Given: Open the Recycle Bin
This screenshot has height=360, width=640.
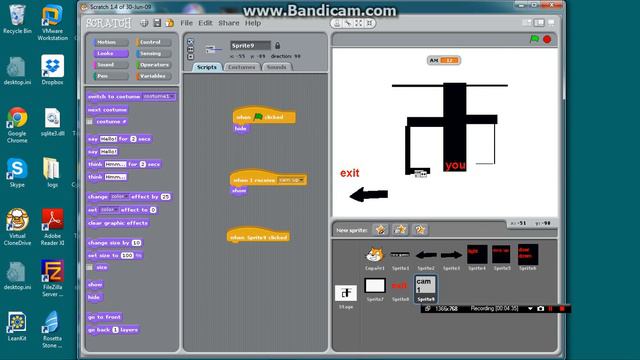Looking at the screenshot, I should [x=17, y=19].
